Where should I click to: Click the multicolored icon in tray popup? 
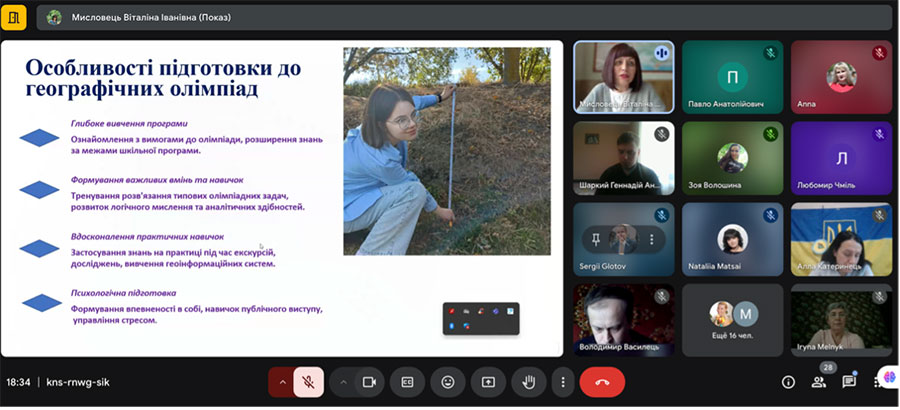[481, 311]
